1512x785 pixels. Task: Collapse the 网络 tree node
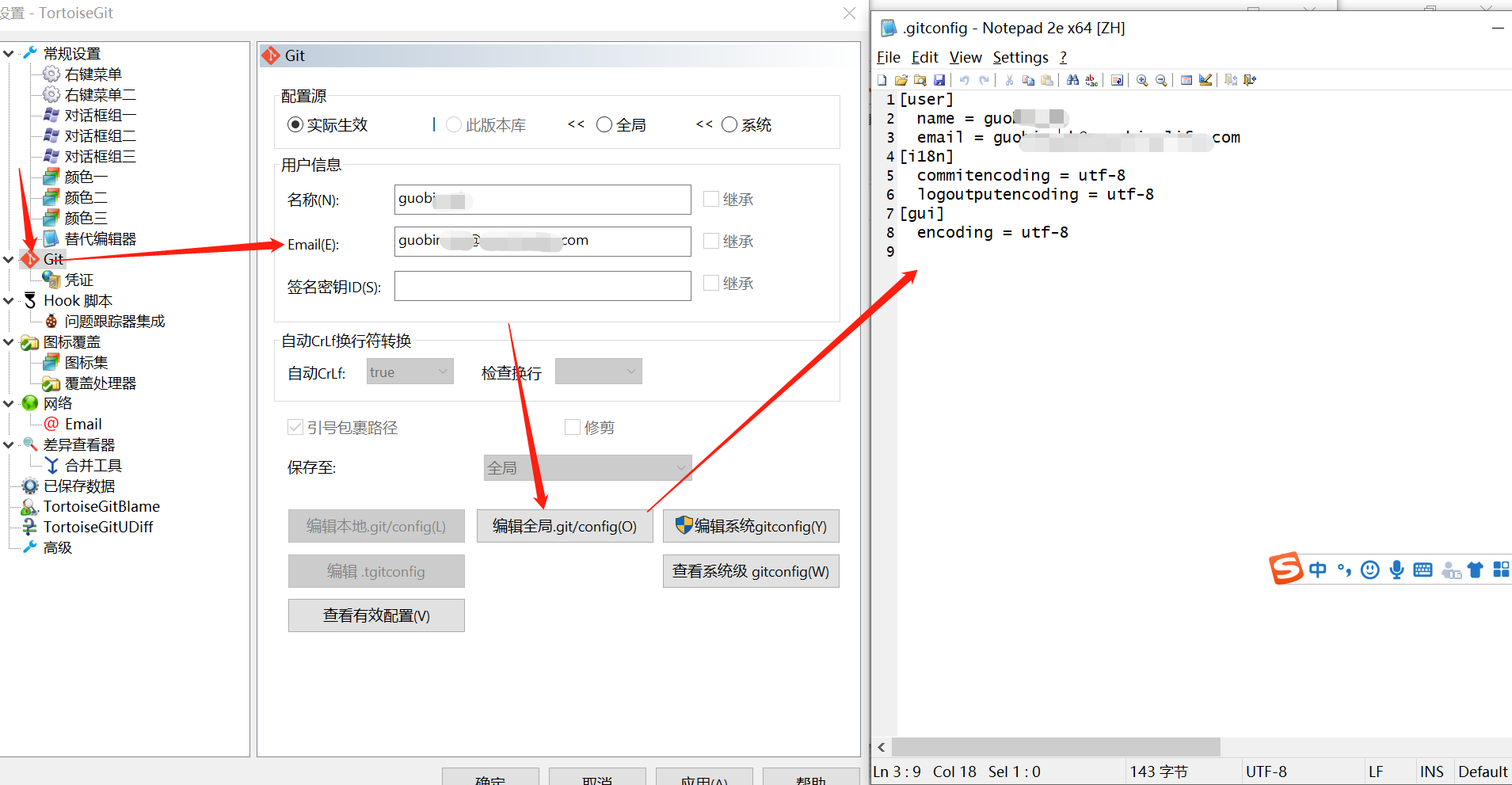(x=9, y=404)
